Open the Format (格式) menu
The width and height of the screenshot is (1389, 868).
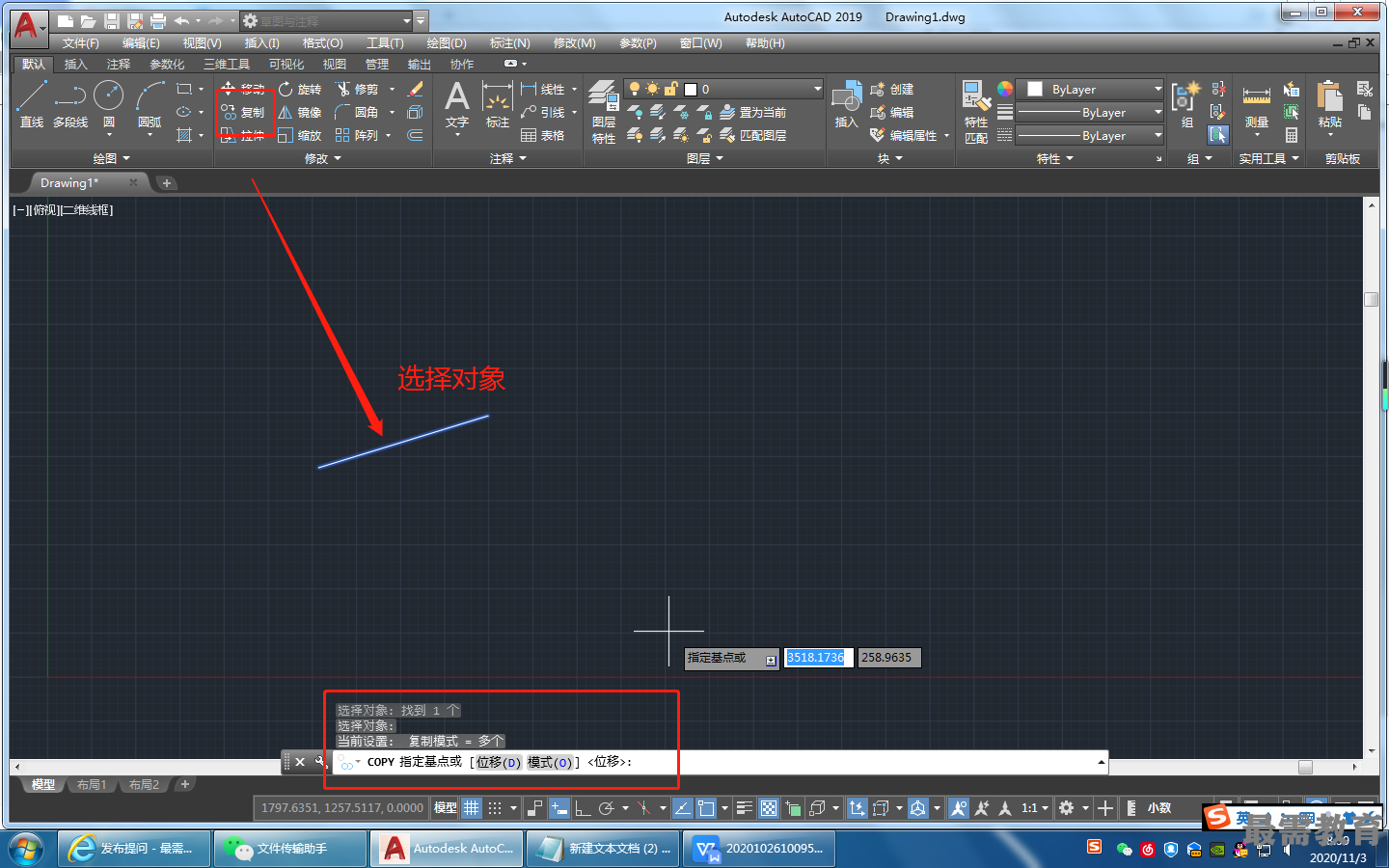(x=322, y=43)
